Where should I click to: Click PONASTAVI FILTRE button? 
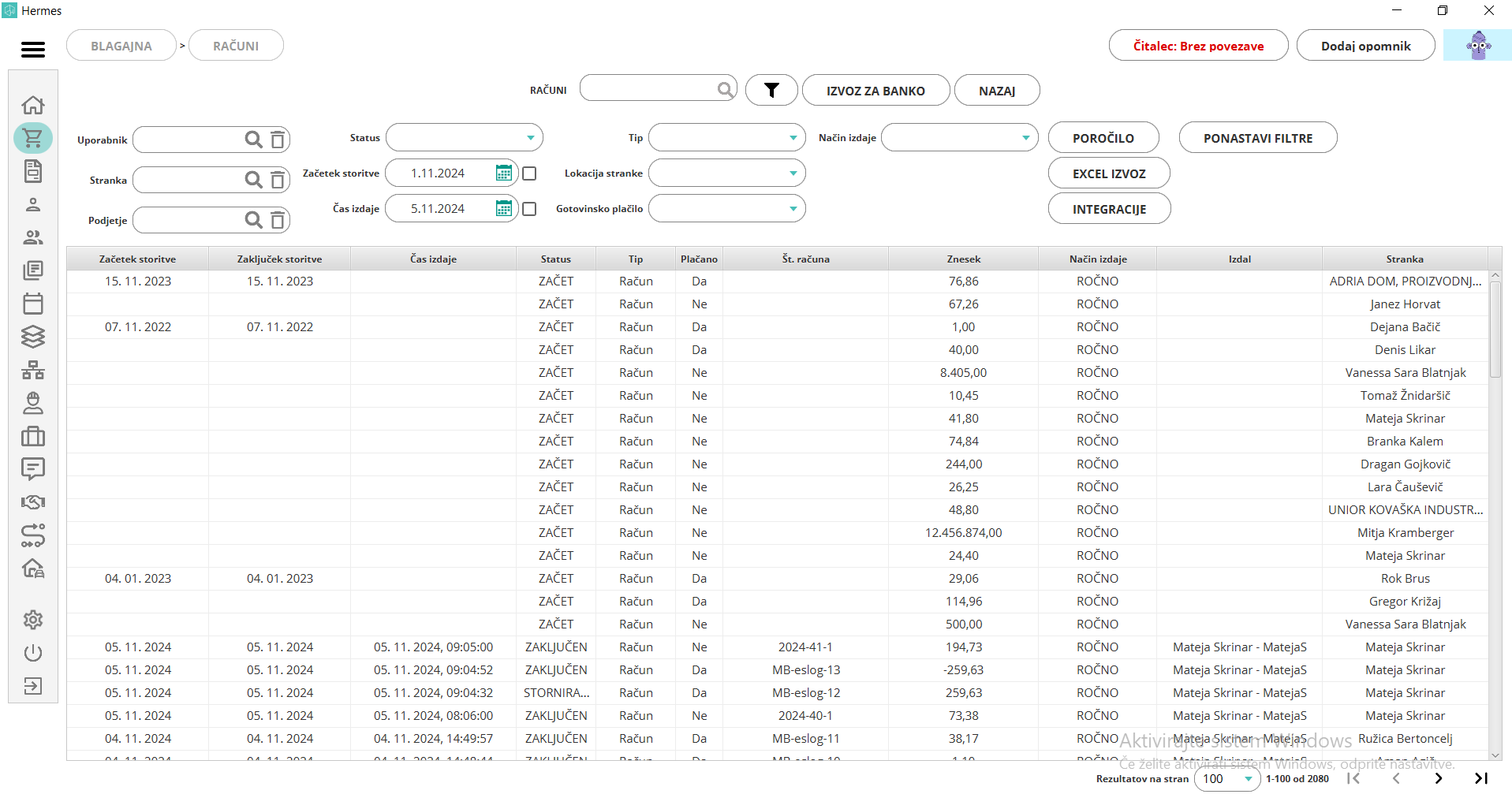(x=1258, y=137)
